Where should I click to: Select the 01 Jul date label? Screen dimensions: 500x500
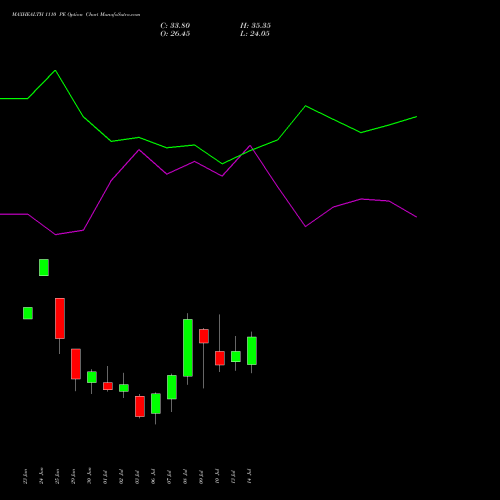[x=105, y=476]
